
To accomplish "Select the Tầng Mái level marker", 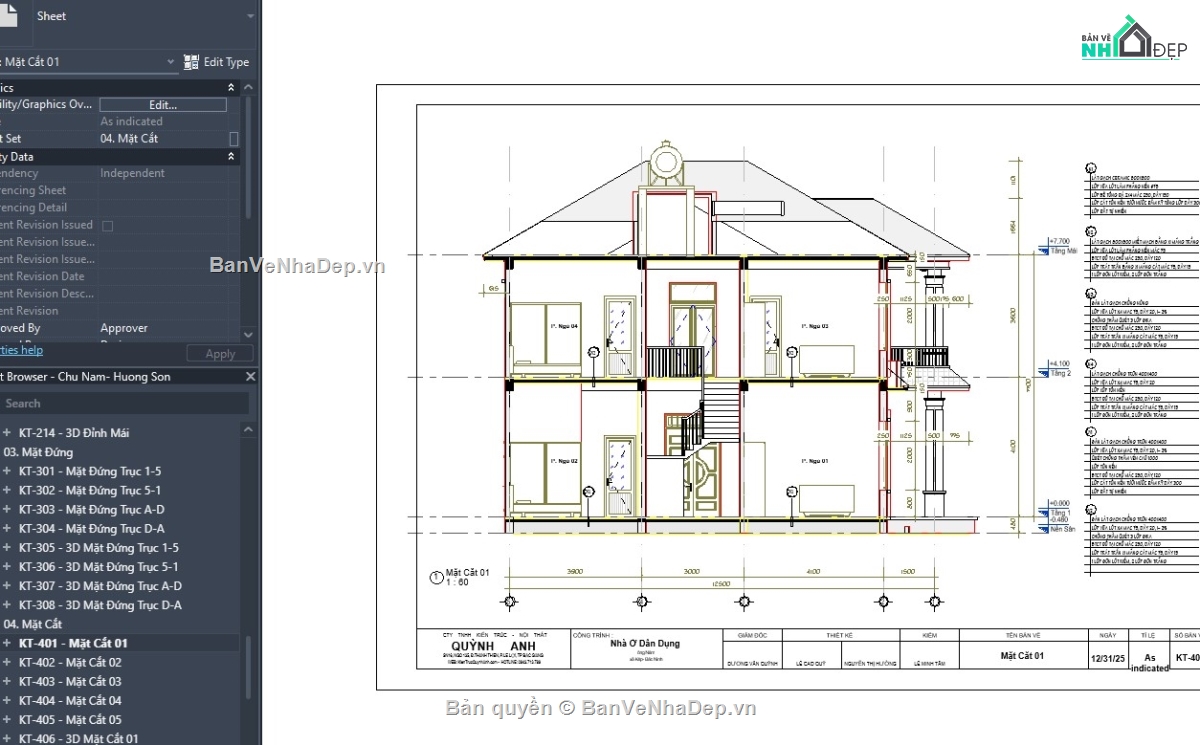I will click(x=1059, y=246).
